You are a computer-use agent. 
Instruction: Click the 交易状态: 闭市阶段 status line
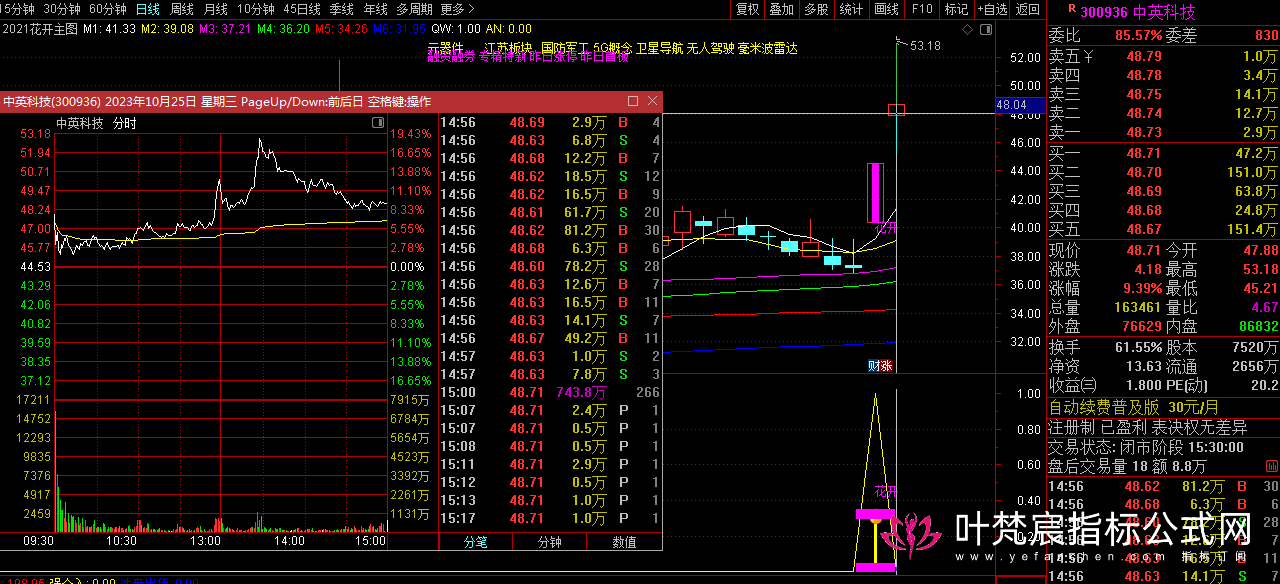click(1146, 448)
